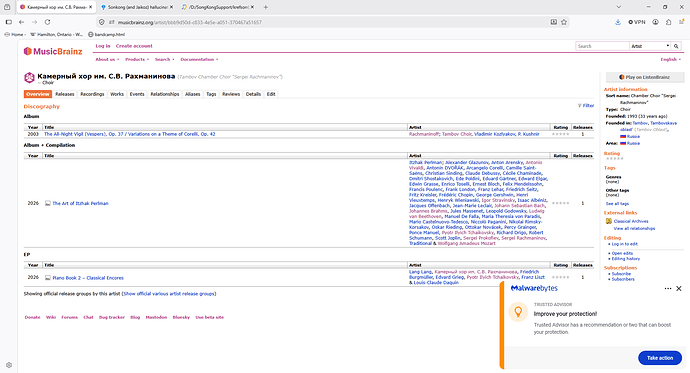690x373 pixels.
Task: Close the Malwarebytes notification popup
Action: tap(679, 289)
